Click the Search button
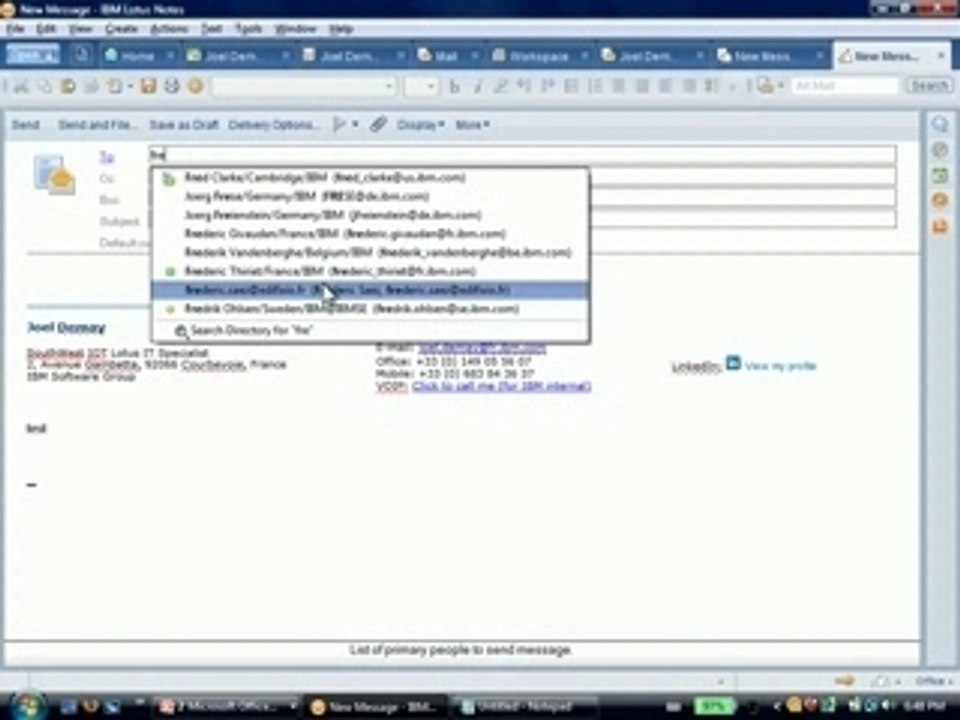The width and height of the screenshot is (960, 720). (x=929, y=86)
